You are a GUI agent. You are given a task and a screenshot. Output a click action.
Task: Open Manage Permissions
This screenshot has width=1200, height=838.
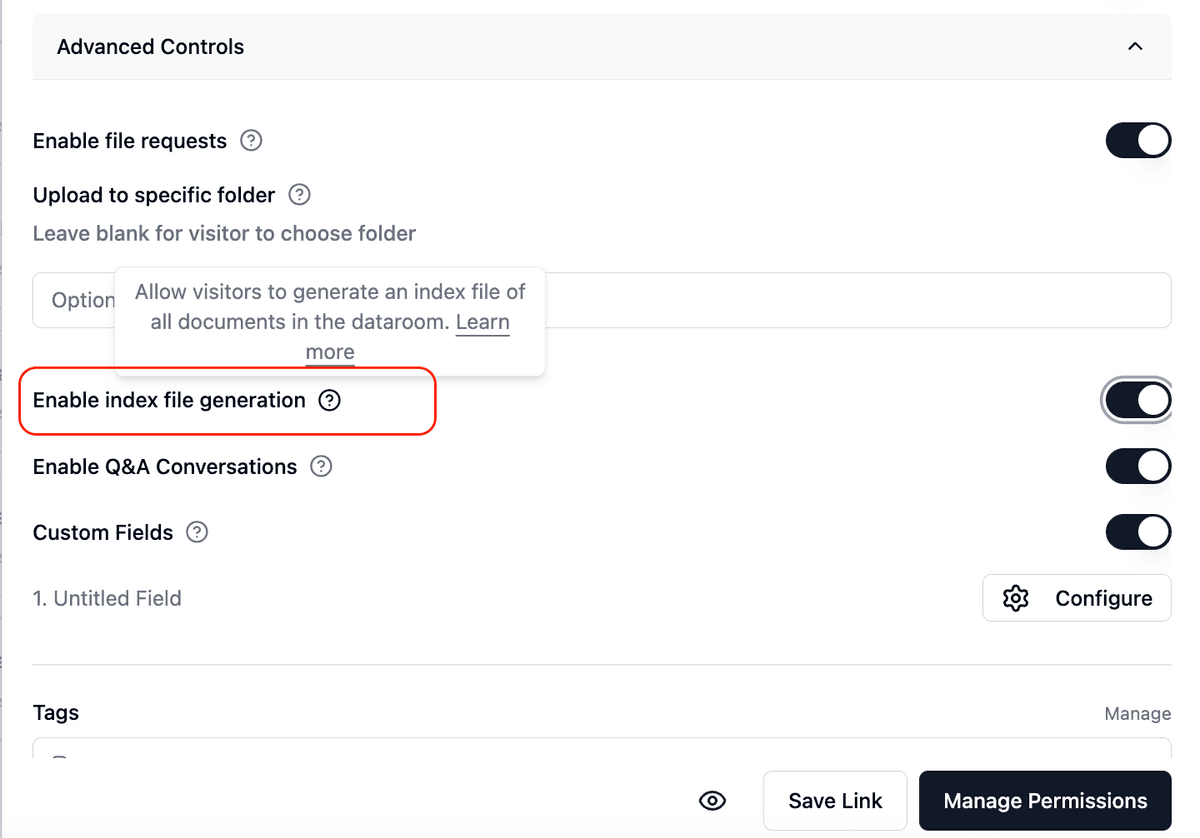(x=1045, y=801)
